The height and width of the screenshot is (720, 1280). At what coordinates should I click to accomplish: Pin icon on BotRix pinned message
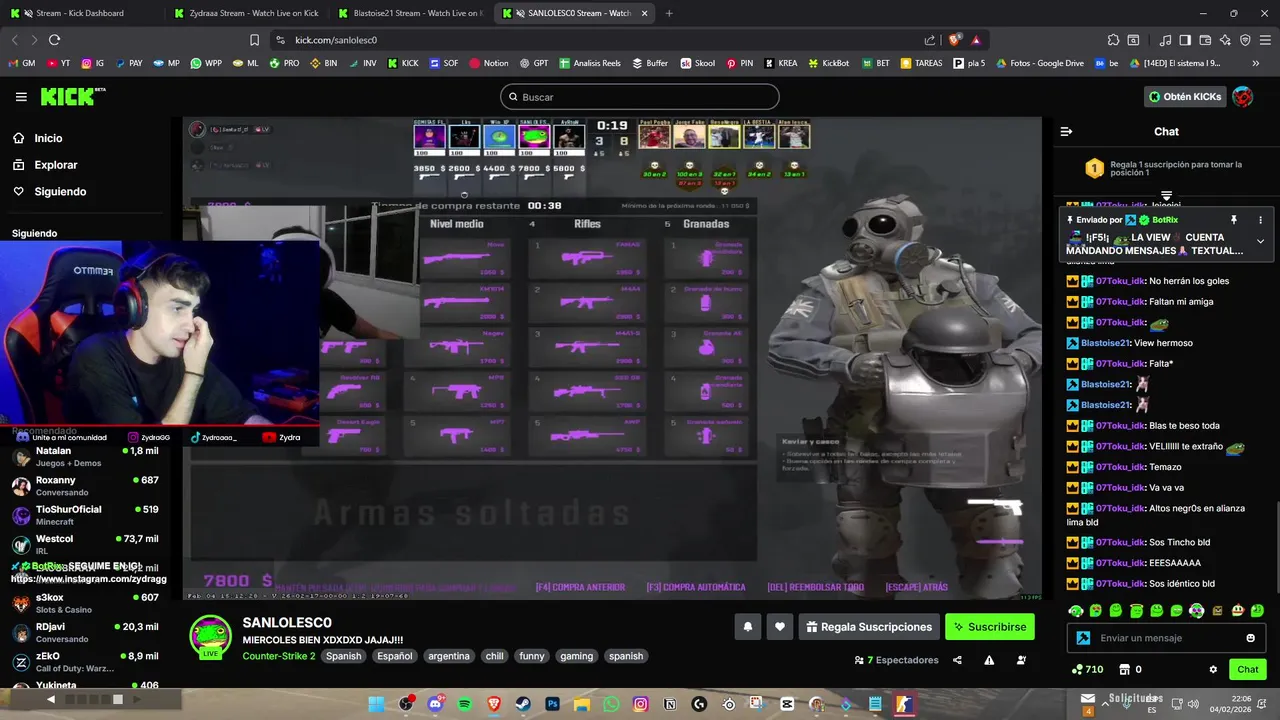(x=1233, y=220)
